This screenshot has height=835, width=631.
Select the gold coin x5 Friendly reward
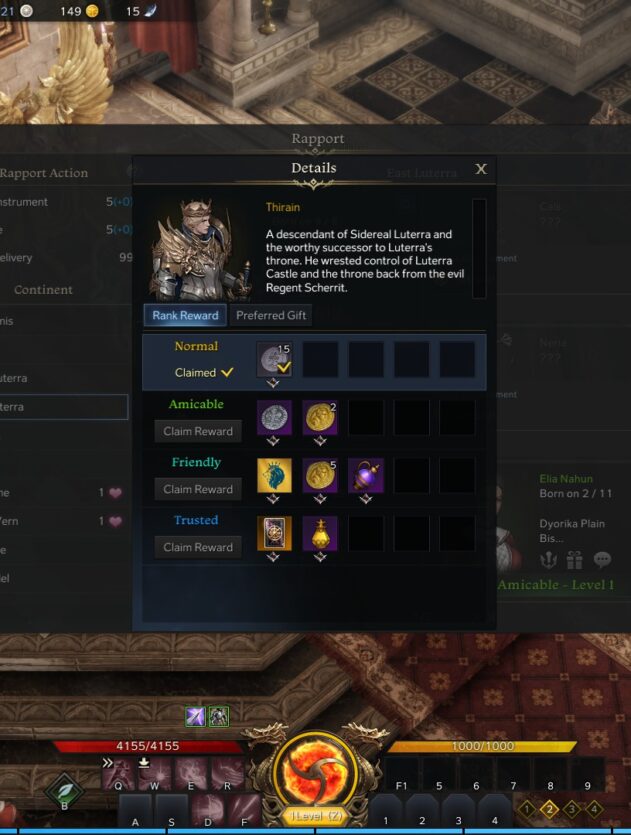[x=320, y=475]
